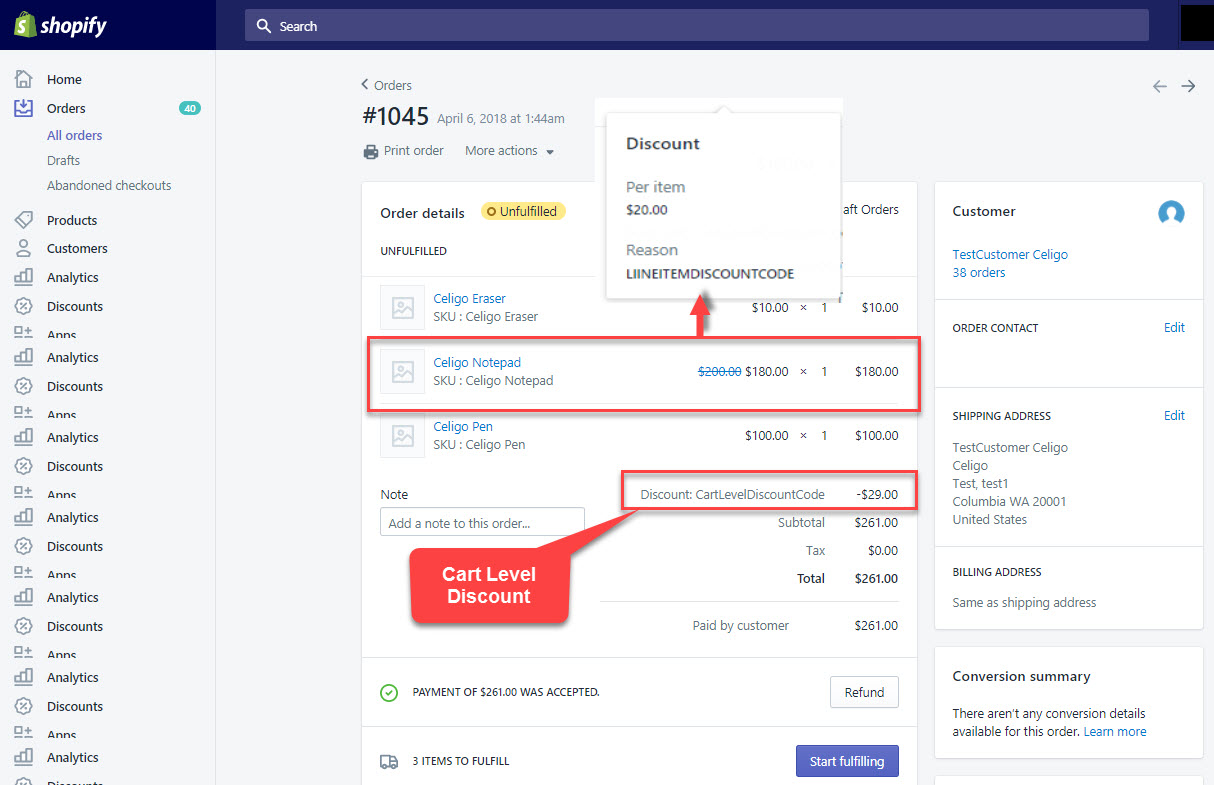This screenshot has height=785, width=1214.
Task: Go to previous order with left arrow
Action: (x=1160, y=86)
